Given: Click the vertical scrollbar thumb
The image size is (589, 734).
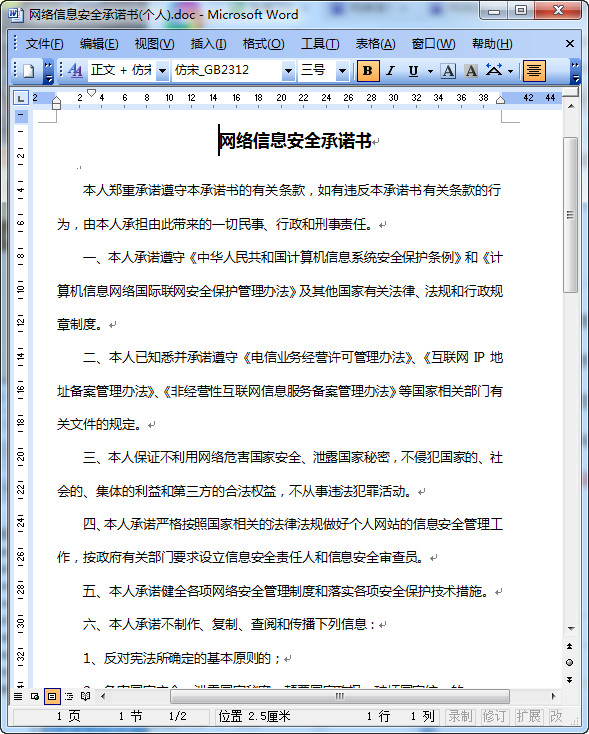Looking at the screenshot, I should point(570,215).
